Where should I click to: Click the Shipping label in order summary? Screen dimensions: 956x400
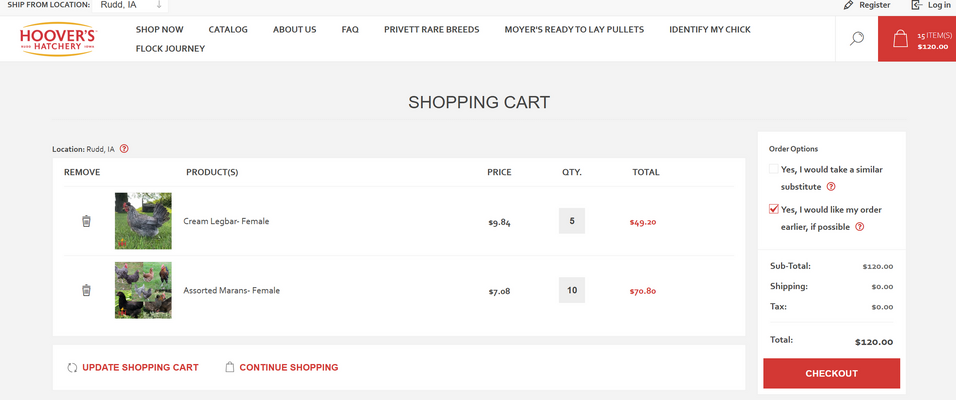(x=788, y=286)
